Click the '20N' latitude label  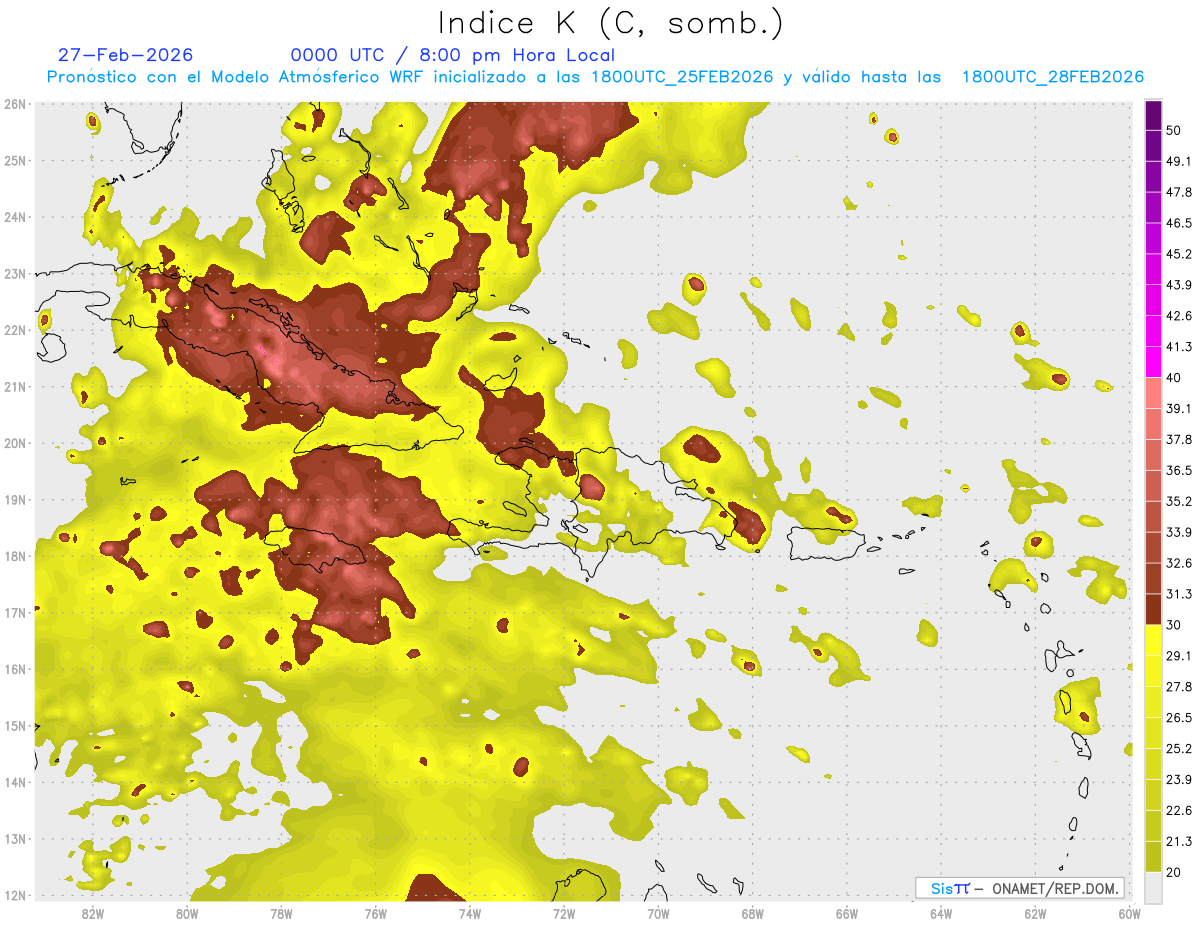coord(15,443)
